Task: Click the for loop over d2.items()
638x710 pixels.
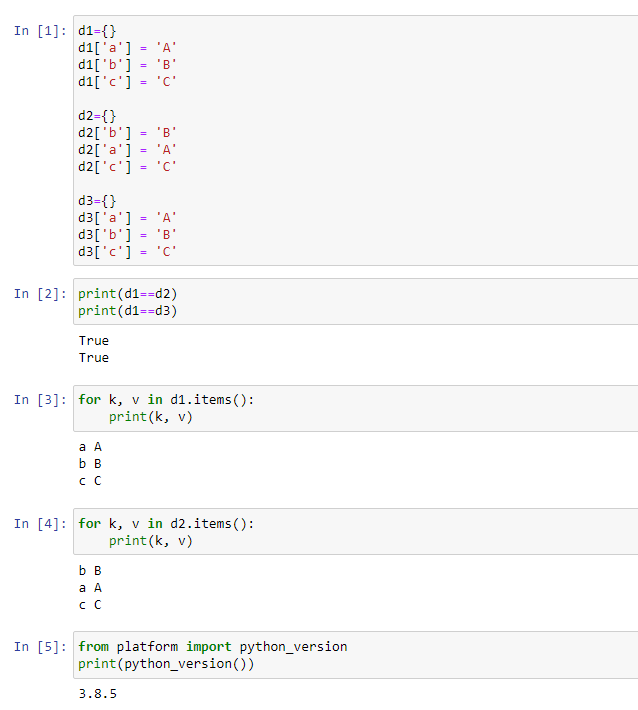Action: click(166, 523)
